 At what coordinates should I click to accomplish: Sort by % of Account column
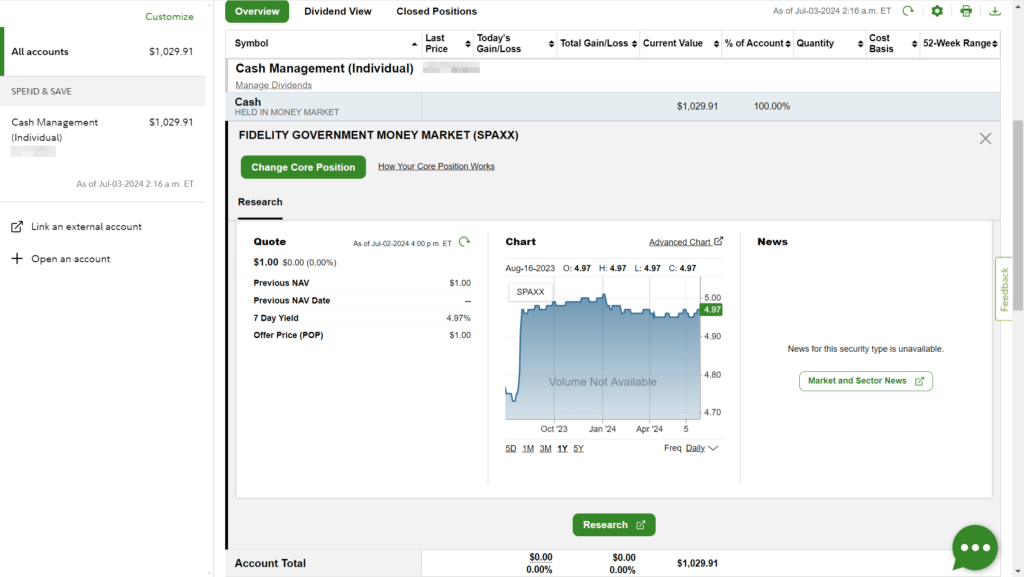pyautogui.click(x=788, y=44)
